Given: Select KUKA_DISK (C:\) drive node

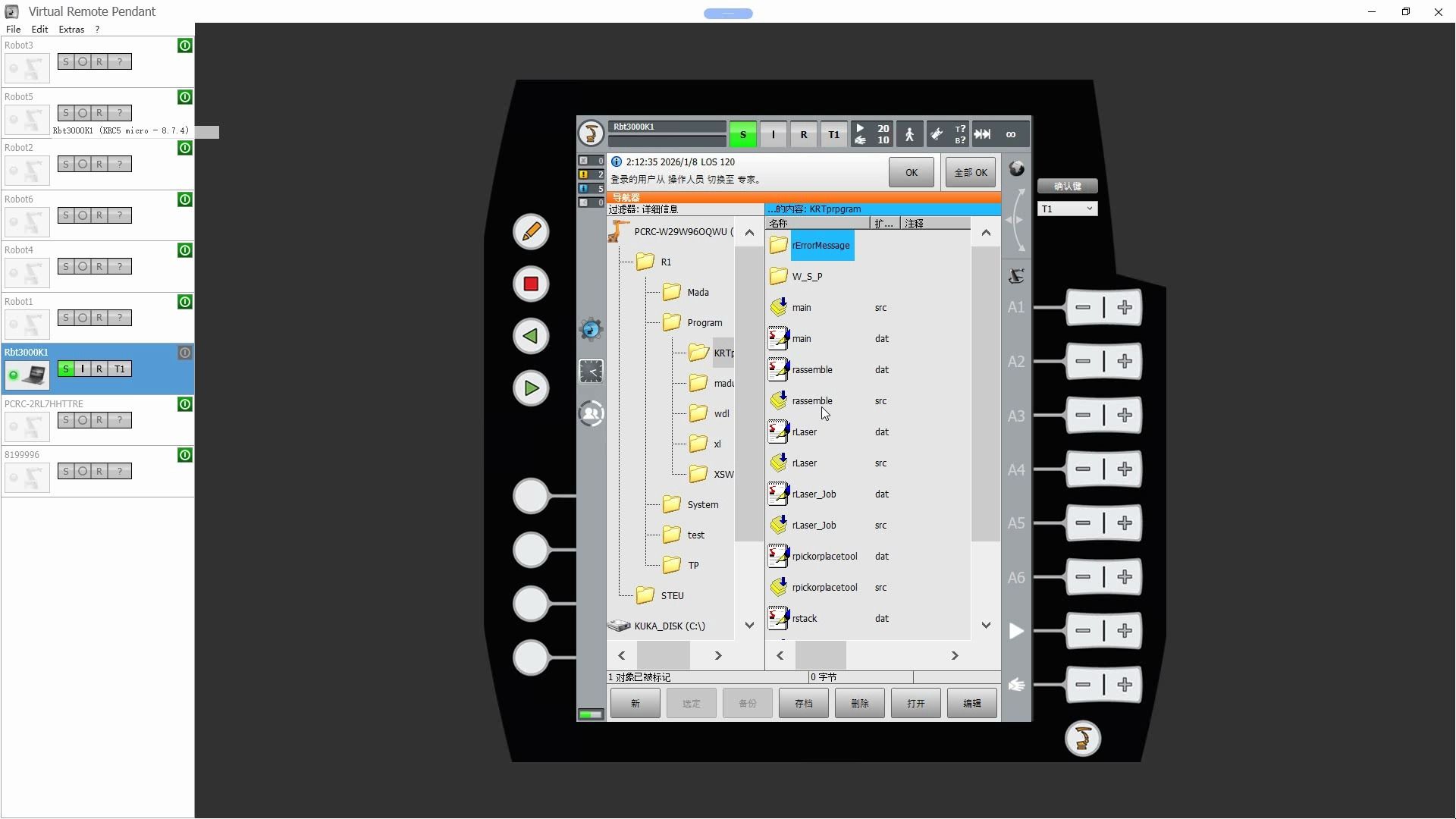Looking at the screenshot, I should pyautogui.click(x=657, y=626).
